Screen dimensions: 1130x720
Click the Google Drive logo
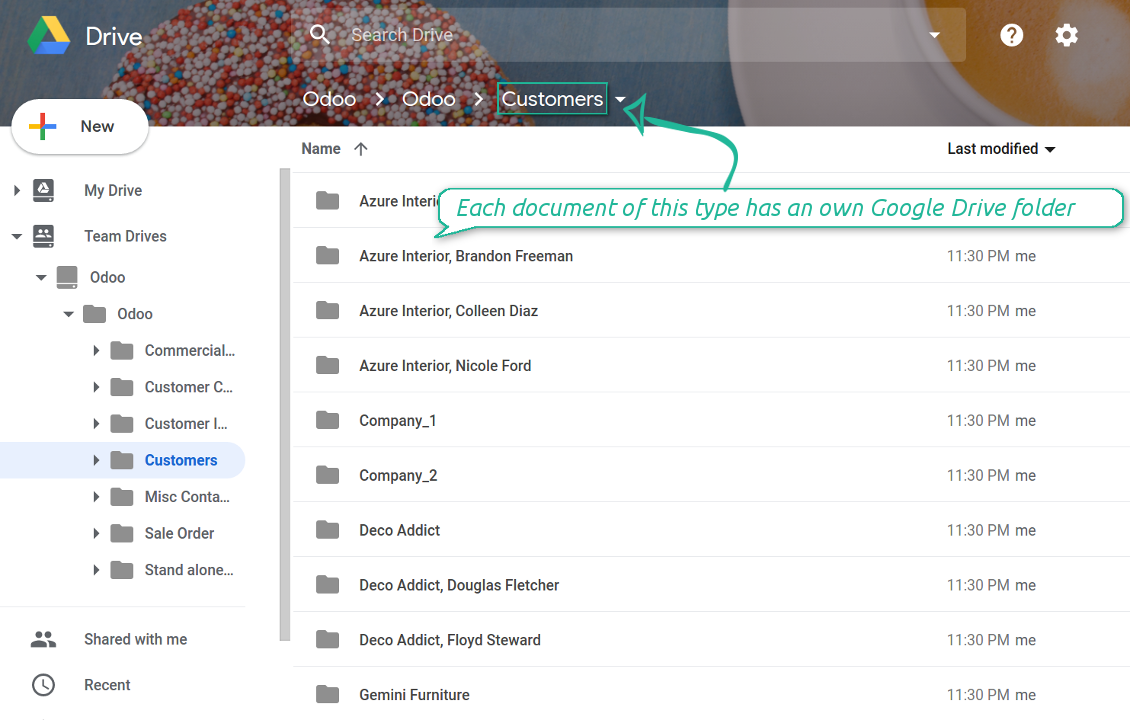pos(48,35)
